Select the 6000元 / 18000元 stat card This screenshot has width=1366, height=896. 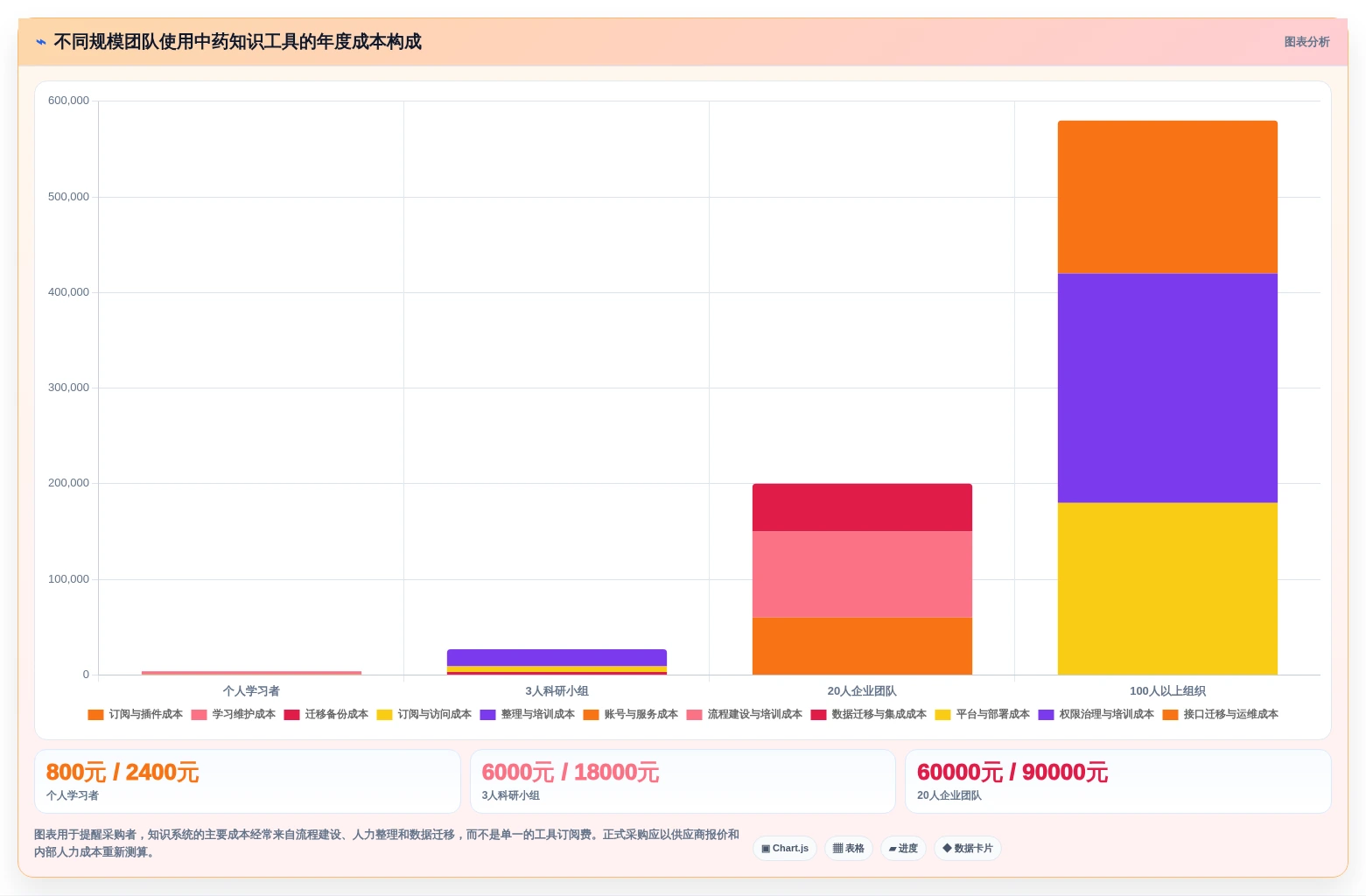point(683,781)
